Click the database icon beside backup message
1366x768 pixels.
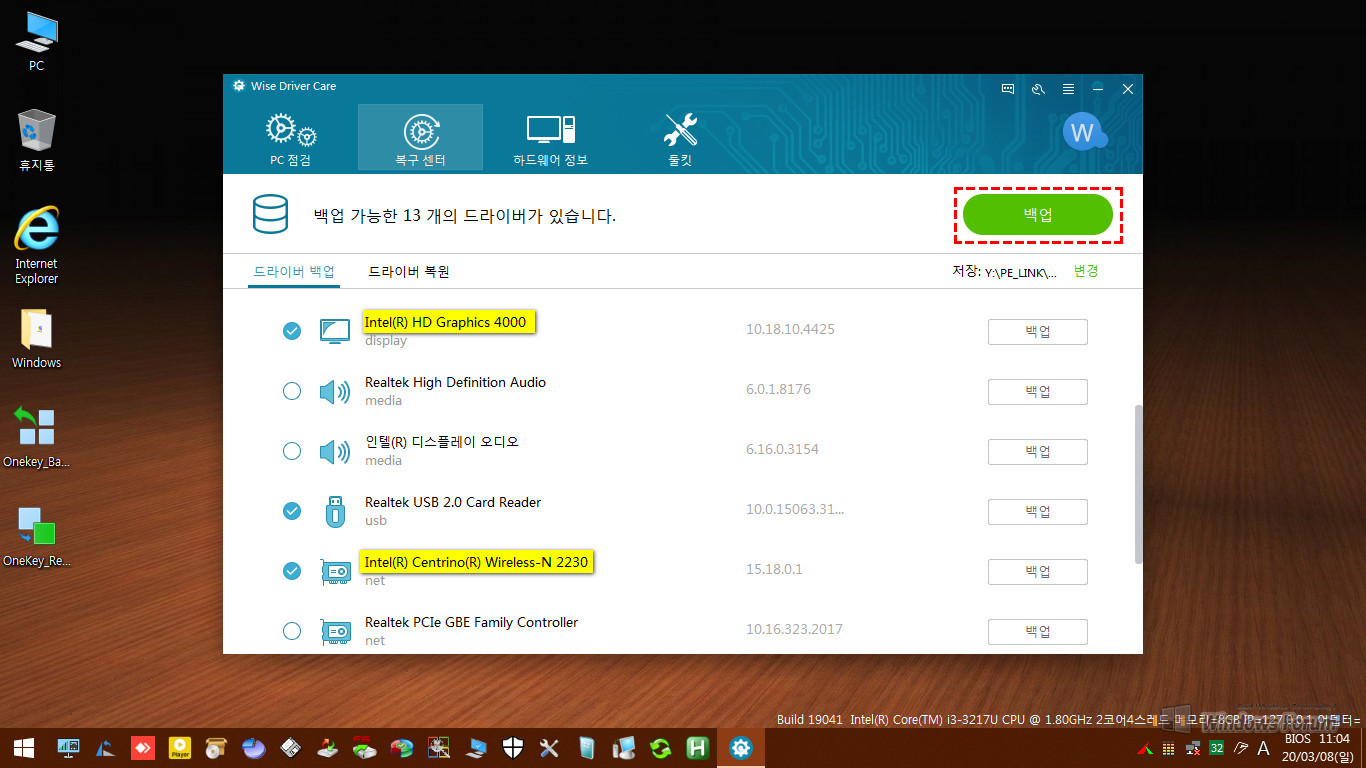pos(270,215)
